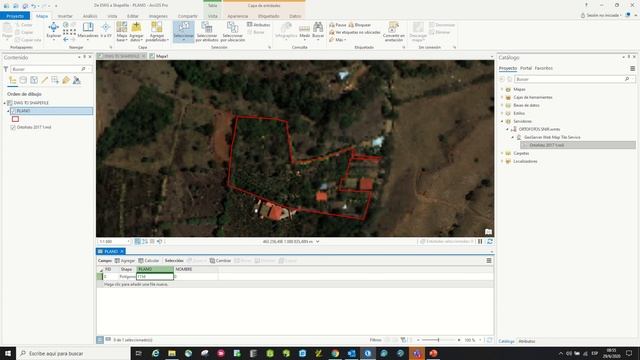Click Convertir en anotación
The width and height of the screenshot is (640, 360).
[x=393, y=31]
